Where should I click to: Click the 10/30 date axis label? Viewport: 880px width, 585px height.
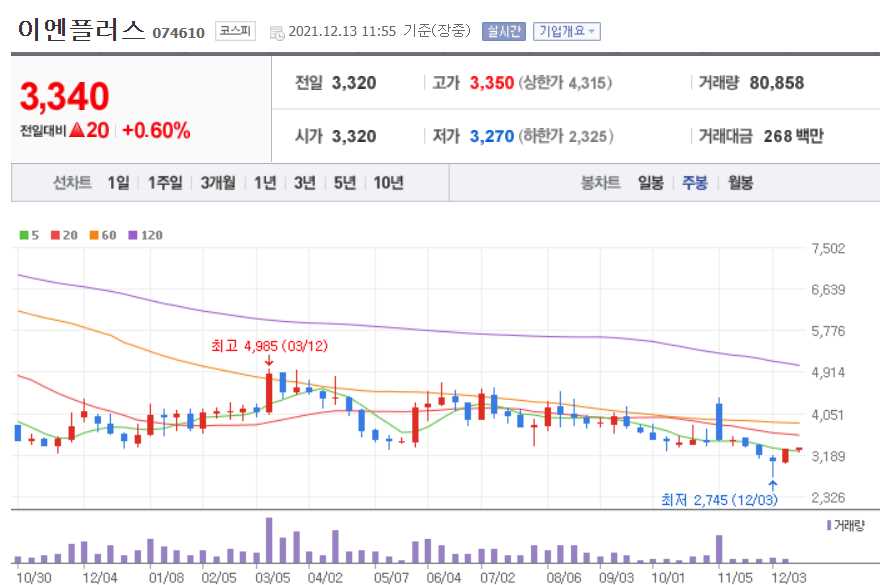[34, 577]
